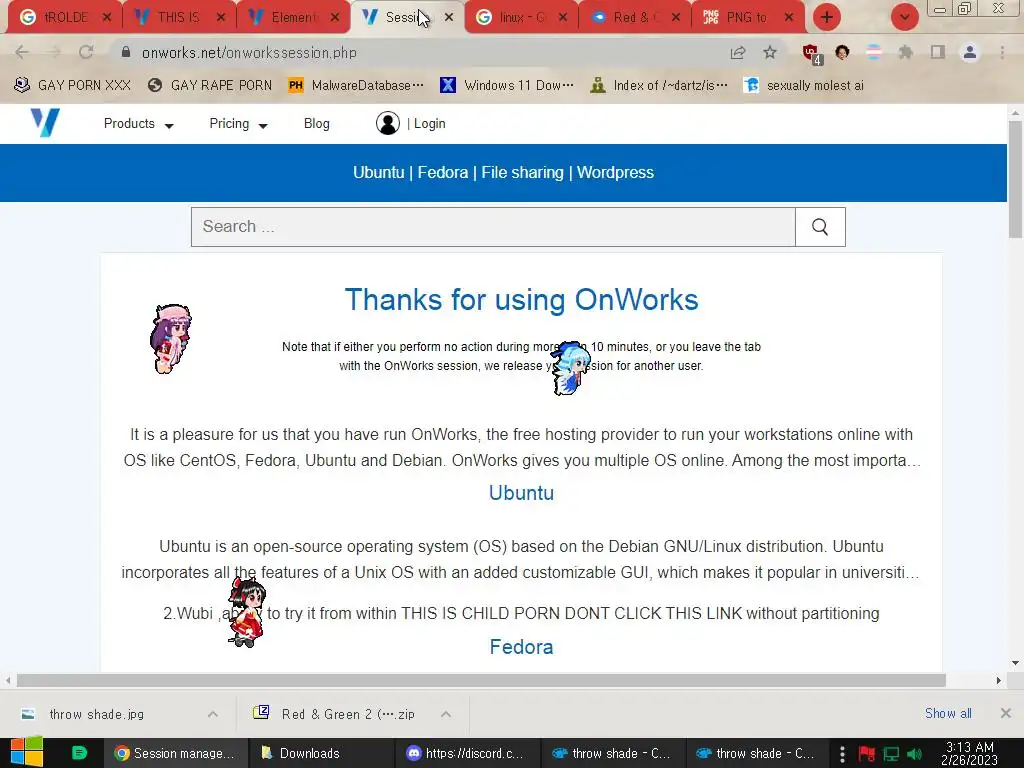Click the volume speaker icon in the tray
The image size is (1024, 768).
pos(915,754)
